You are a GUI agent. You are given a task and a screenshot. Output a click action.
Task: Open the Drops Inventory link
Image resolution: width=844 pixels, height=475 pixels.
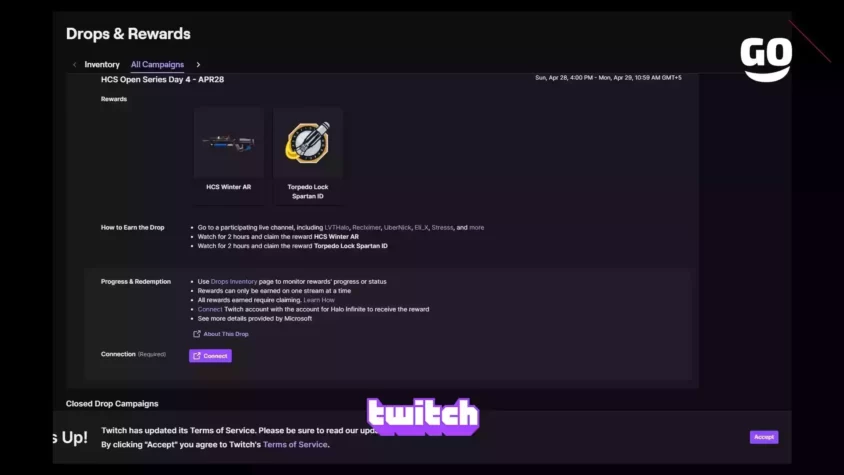(x=234, y=282)
